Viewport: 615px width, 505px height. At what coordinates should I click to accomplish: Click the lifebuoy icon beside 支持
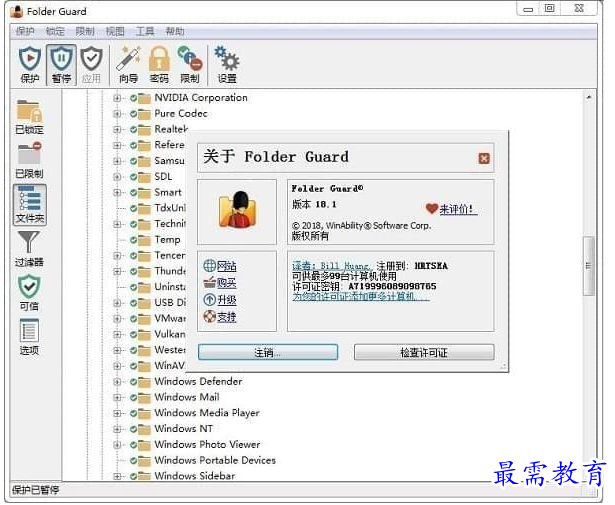pos(209,316)
